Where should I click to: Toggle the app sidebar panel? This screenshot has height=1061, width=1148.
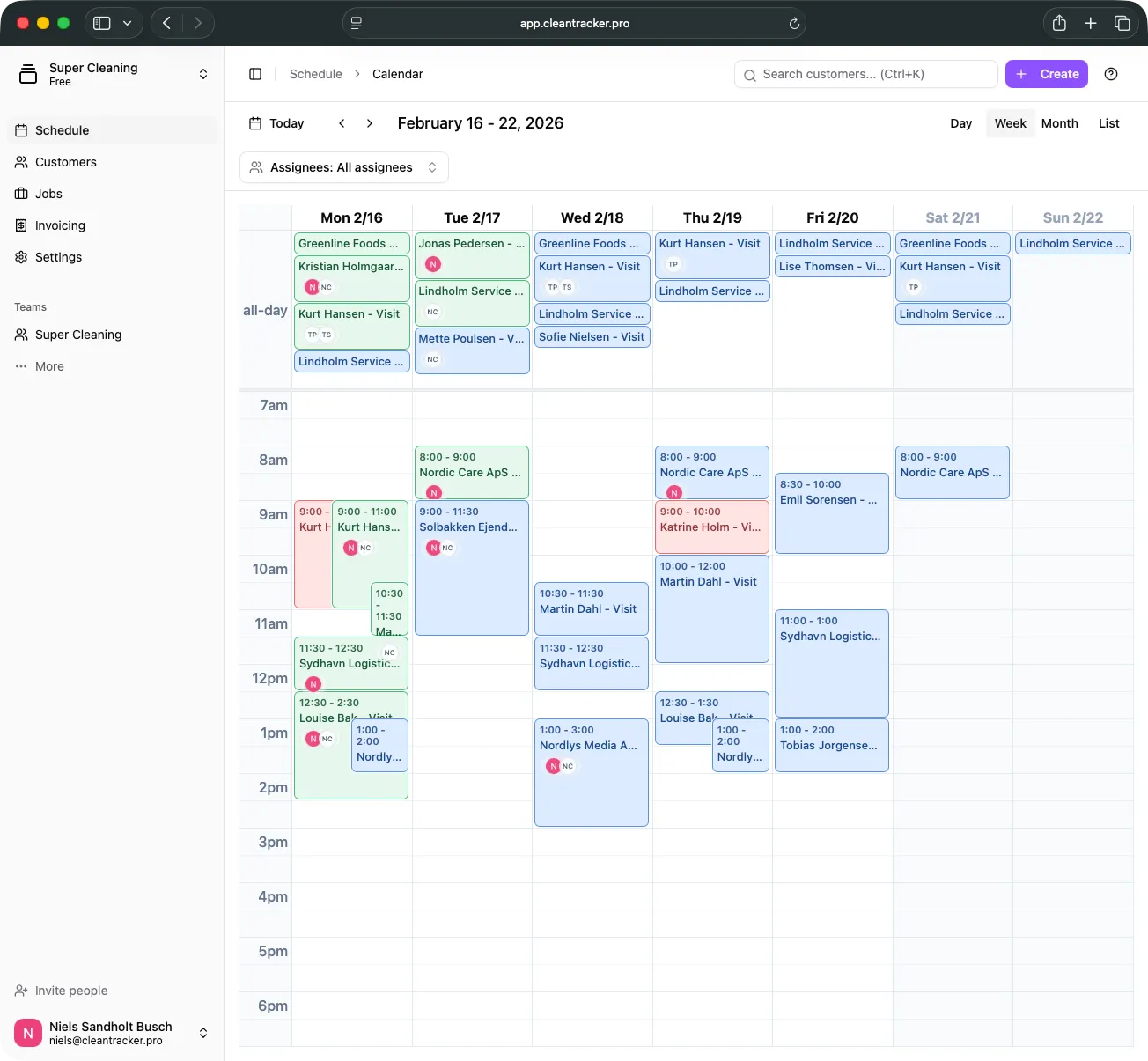pos(255,74)
